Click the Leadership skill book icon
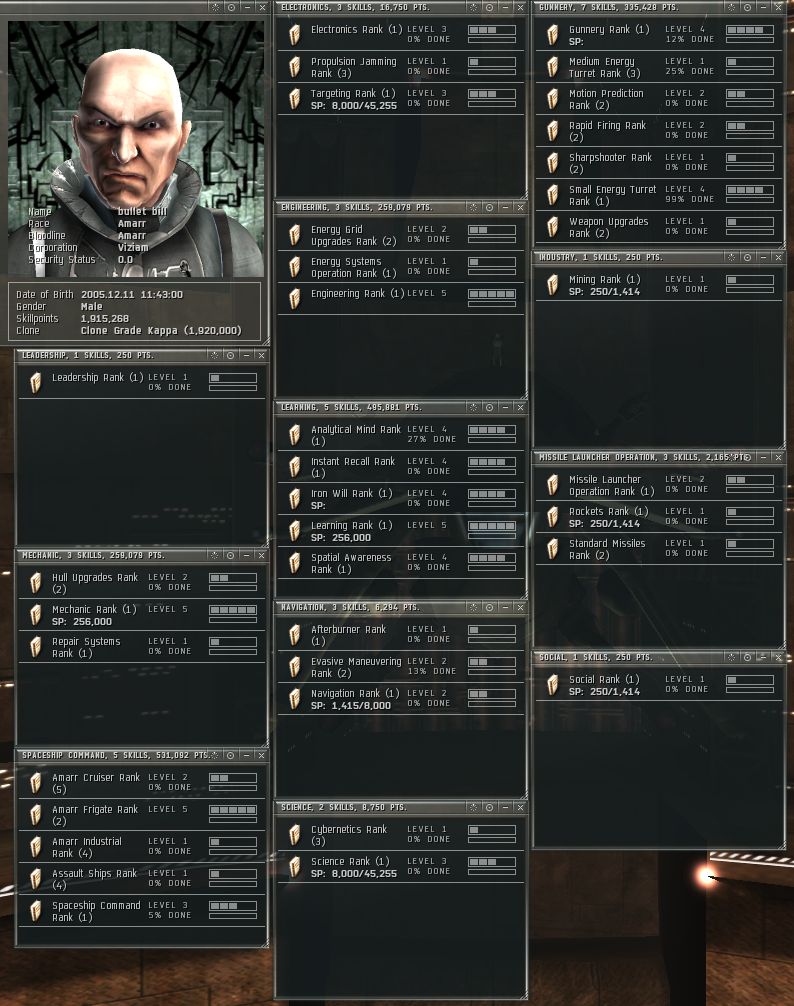This screenshot has height=1006, width=794. (35, 382)
